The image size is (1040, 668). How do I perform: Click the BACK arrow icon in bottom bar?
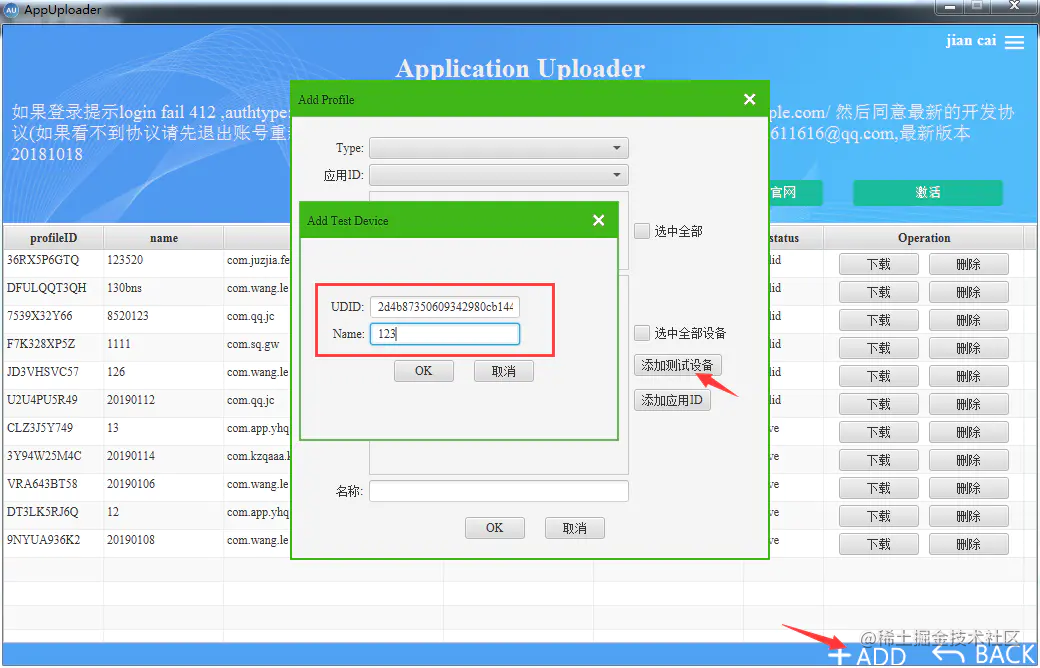(948, 658)
